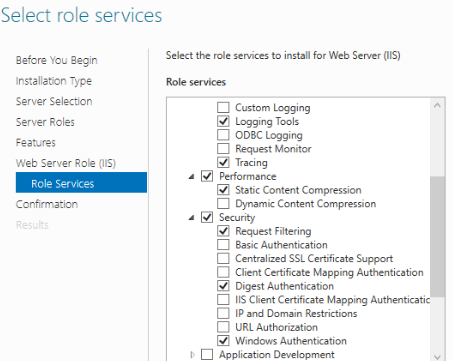Image resolution: width=453 pixels, height=361 pixels.
Task: Click the scrollbar down arrow
Action: pyautogui.click(x=438, y=356)
